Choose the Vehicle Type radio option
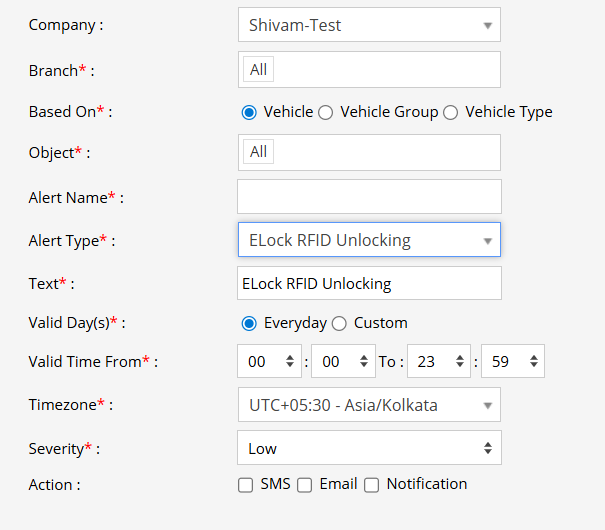Viewport: 605px width, 530px height. (x=450, y=112)
